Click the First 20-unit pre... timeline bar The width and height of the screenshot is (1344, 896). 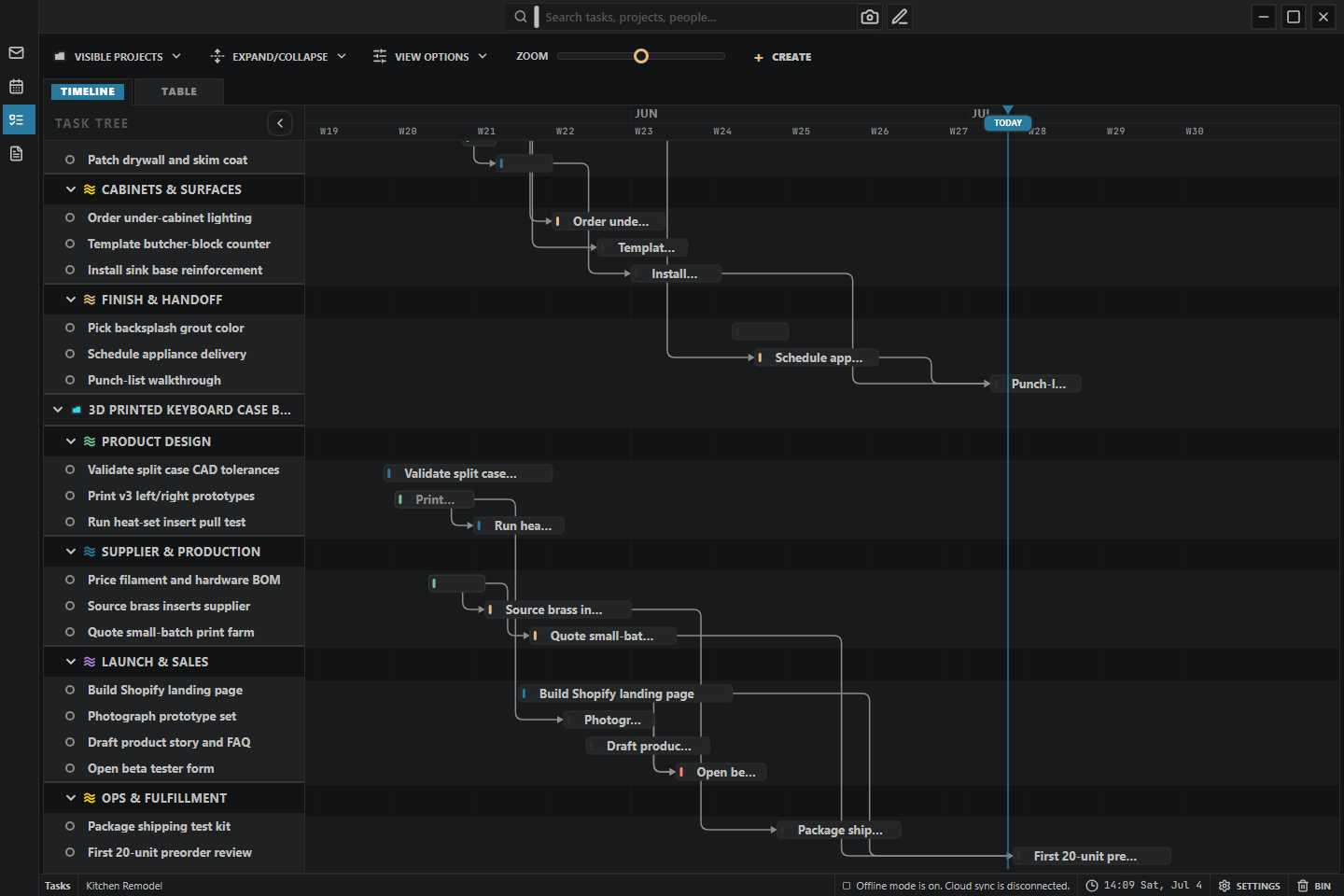click(1092, 856)
